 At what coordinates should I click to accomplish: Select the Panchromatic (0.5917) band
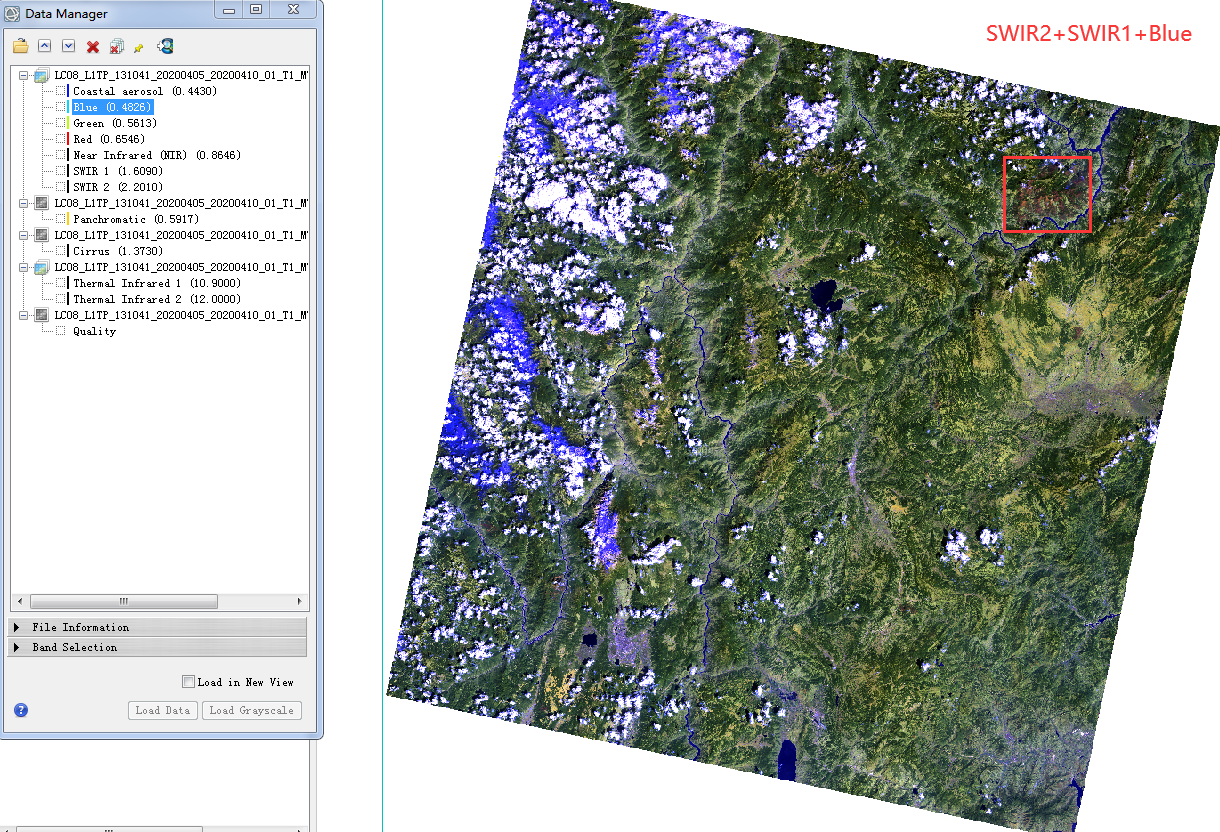136,219
